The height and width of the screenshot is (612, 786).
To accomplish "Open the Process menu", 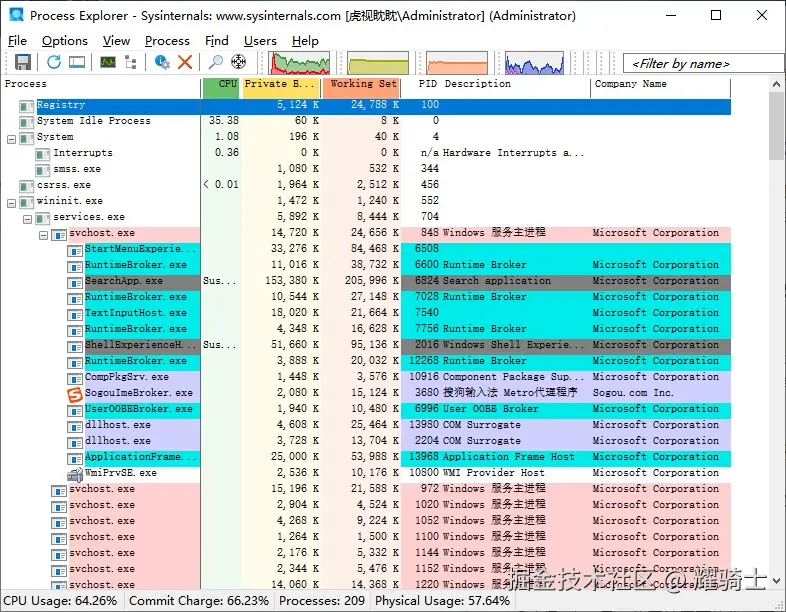I will [167, 41].
